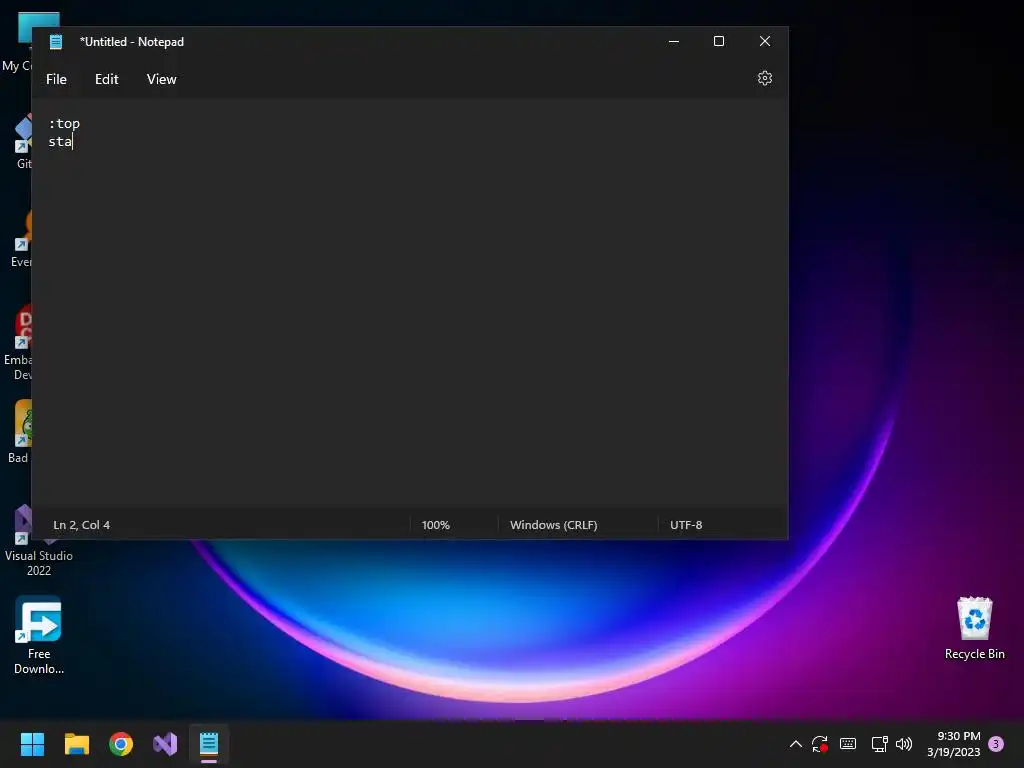The image size is (1024, 768).
Task: Select the Free Downlo... desktop shortcut
Action: coord(39,635)
